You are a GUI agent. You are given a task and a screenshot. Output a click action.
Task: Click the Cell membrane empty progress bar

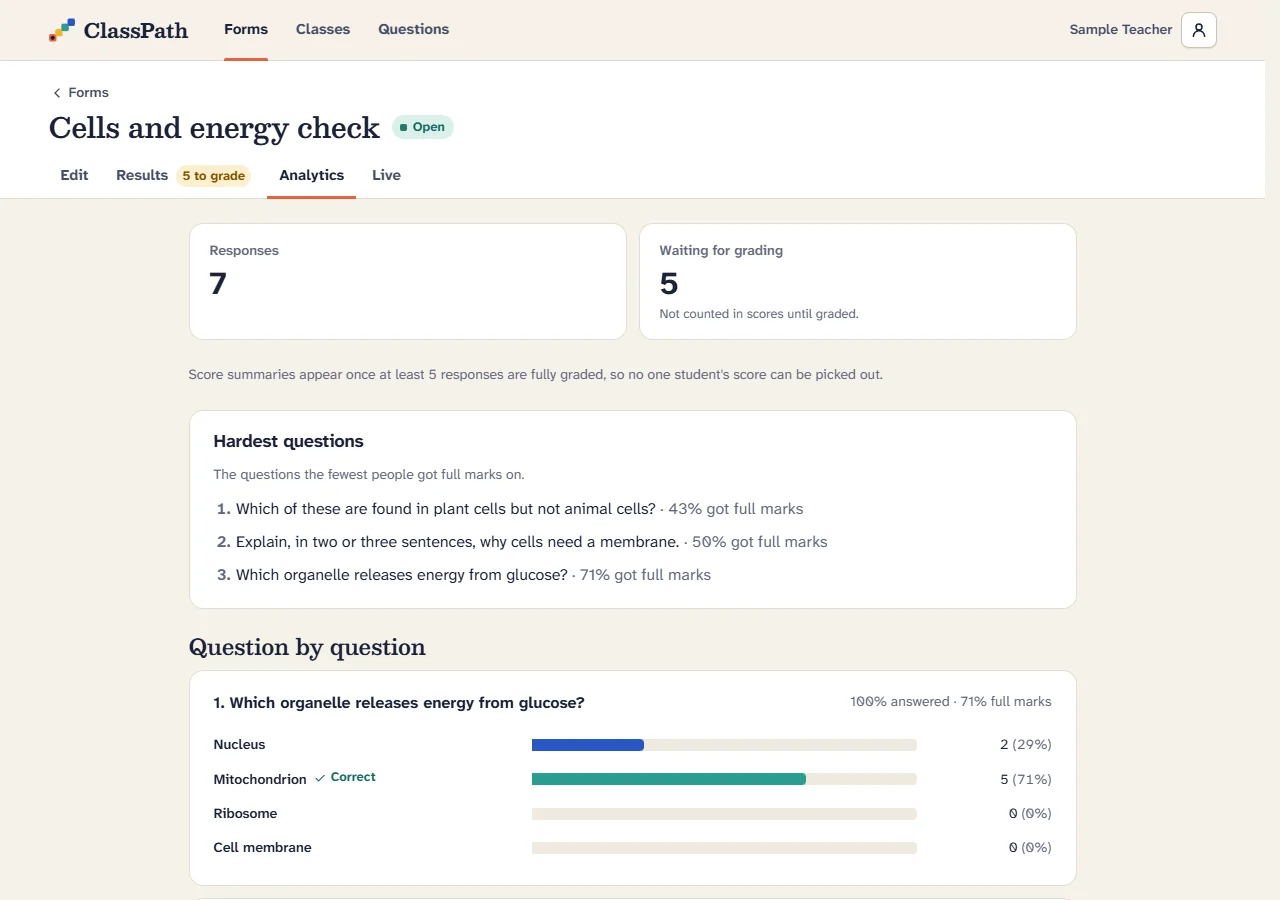(x=724, y=848)
